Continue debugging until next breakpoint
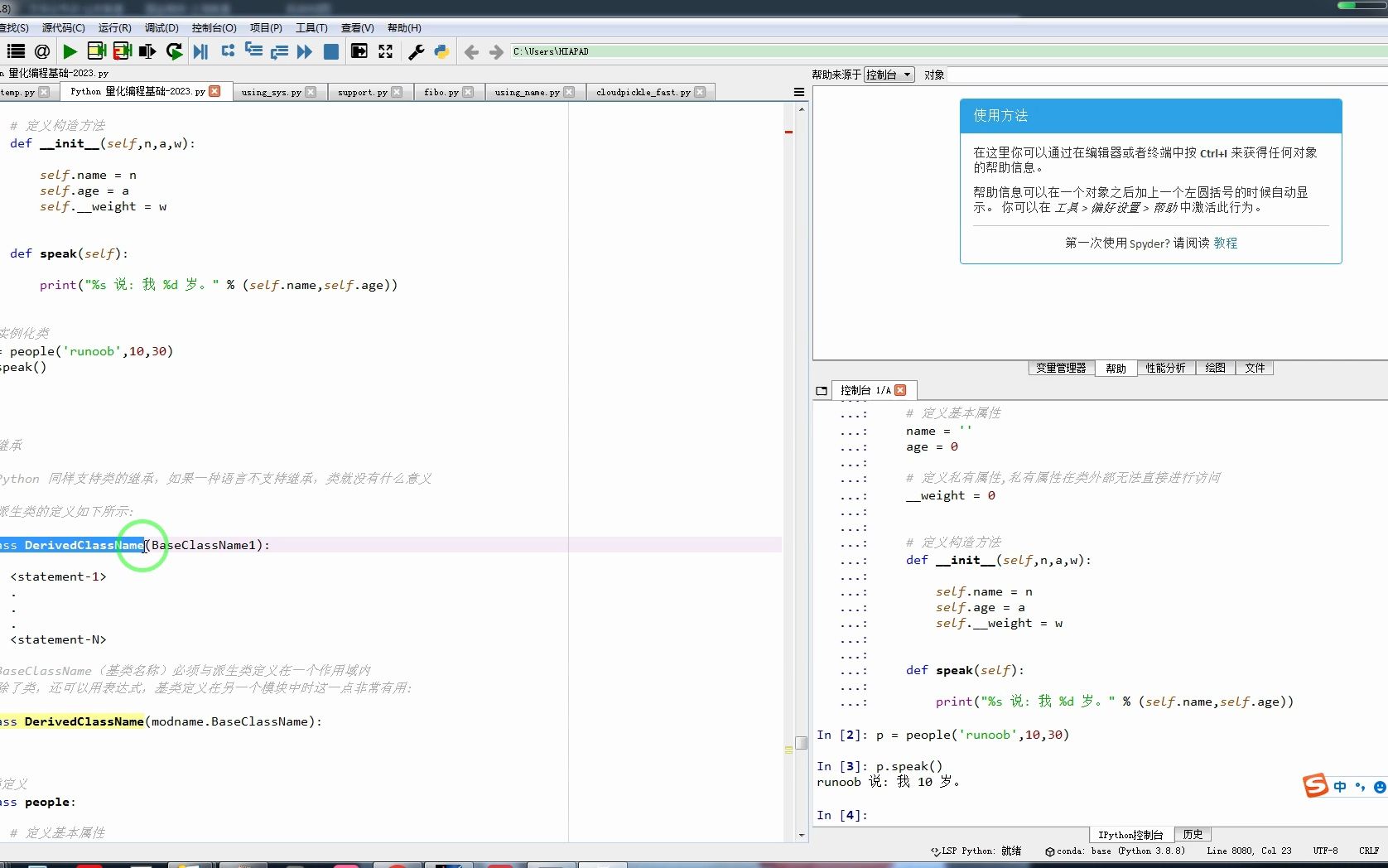 point(305,51)
